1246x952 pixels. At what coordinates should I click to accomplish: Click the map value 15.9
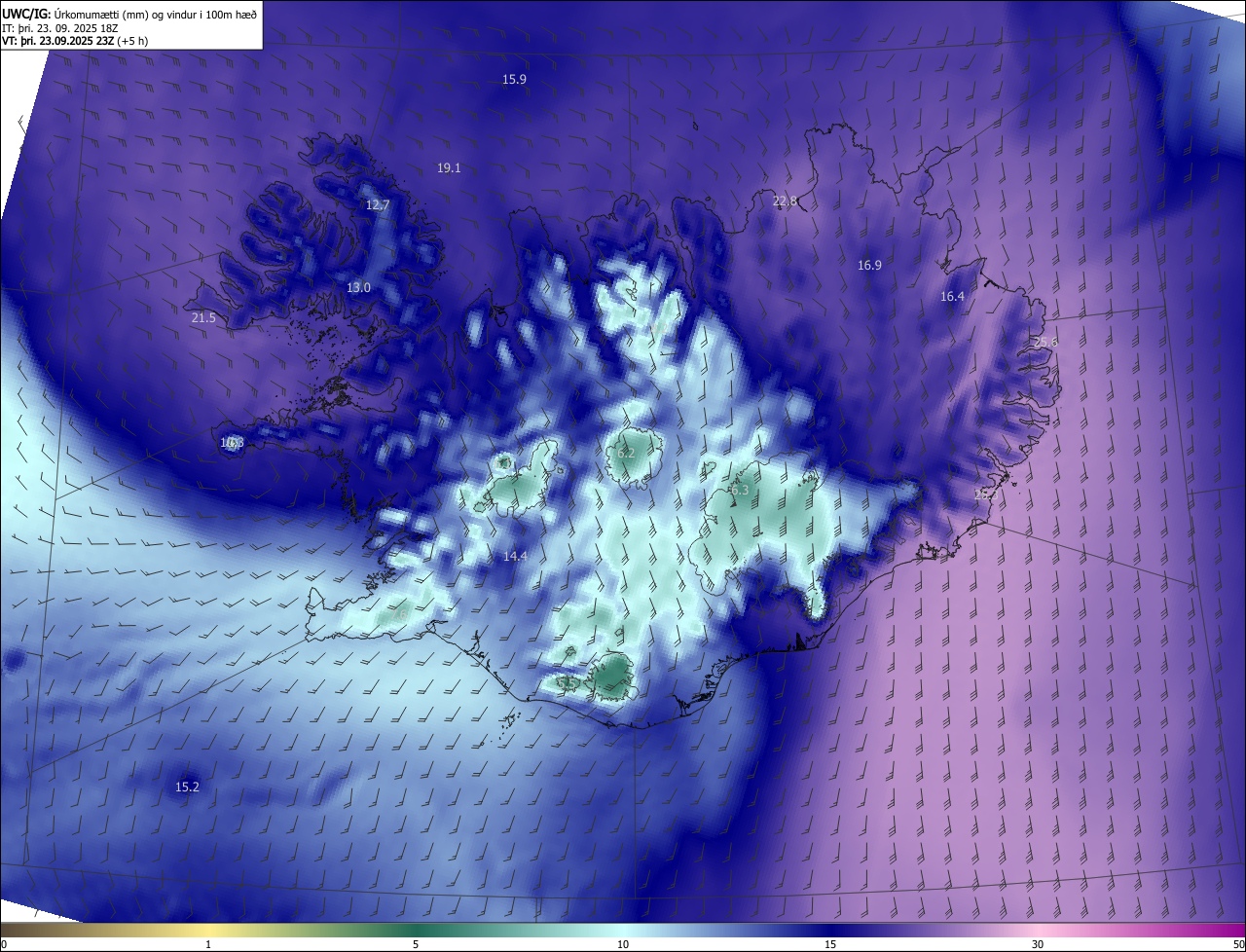514,80
